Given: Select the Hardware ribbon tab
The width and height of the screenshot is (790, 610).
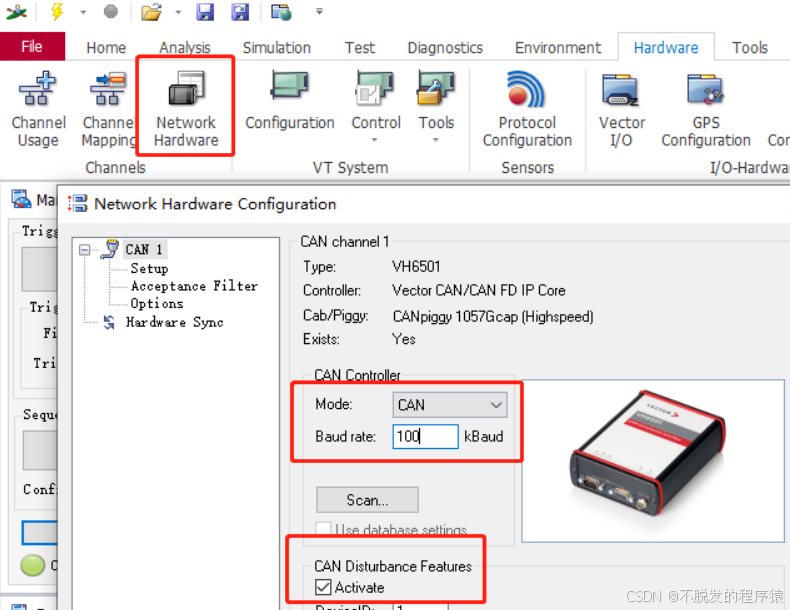Looking at the screenshot, I should (x=666, y=47).
